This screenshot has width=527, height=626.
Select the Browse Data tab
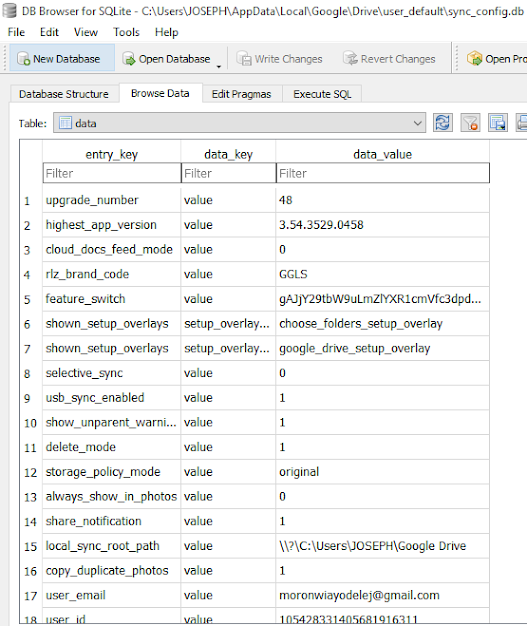160,93
